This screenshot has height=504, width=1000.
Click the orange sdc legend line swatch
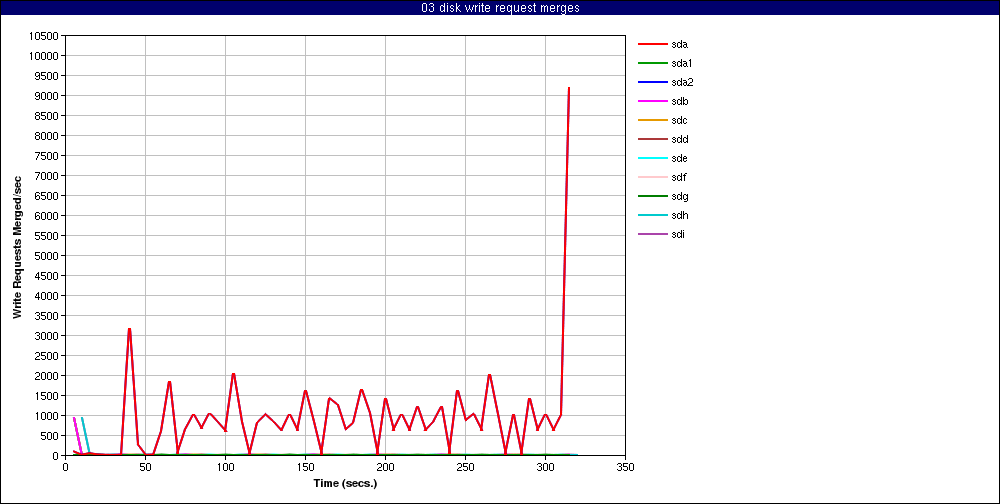coord(652,121)
